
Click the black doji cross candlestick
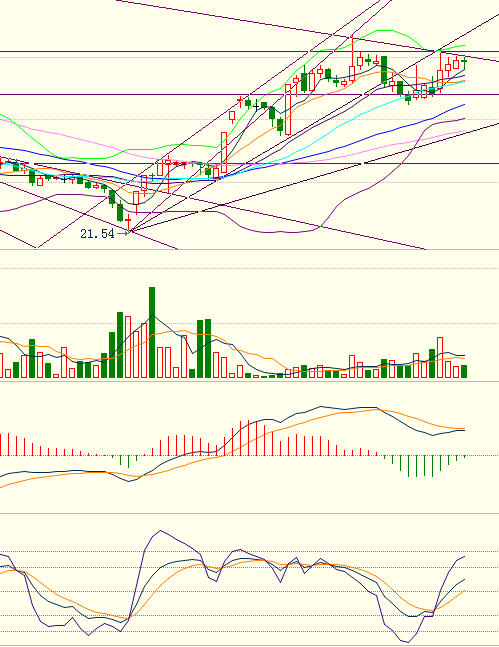pos(256,106)
